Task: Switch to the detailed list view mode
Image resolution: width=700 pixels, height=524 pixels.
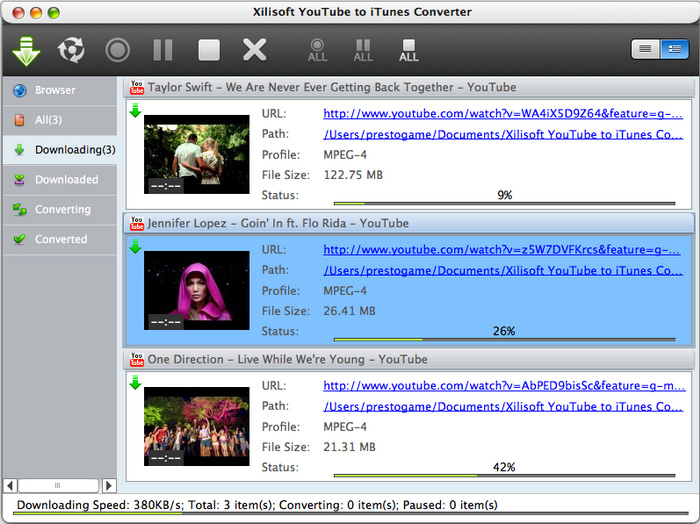Action: click(x=674, y=49)
